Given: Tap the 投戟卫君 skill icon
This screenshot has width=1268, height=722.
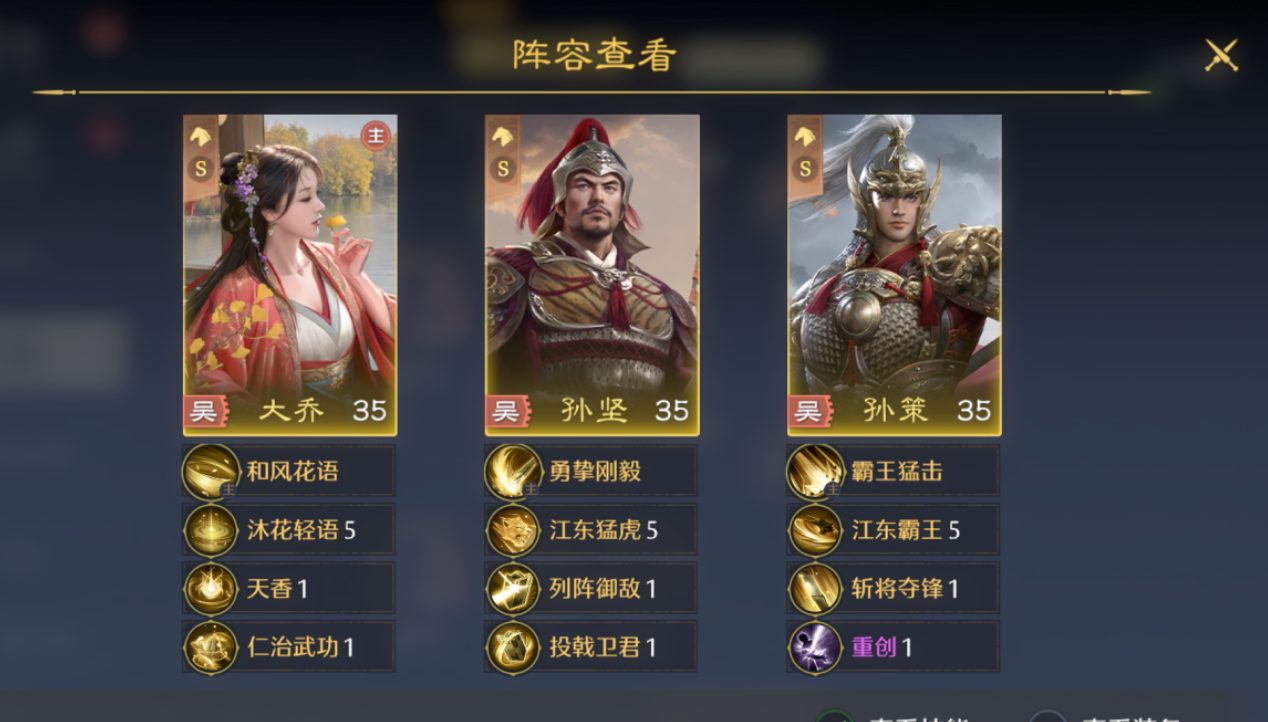Looking at the screenshot, I should tap(514, 647).
